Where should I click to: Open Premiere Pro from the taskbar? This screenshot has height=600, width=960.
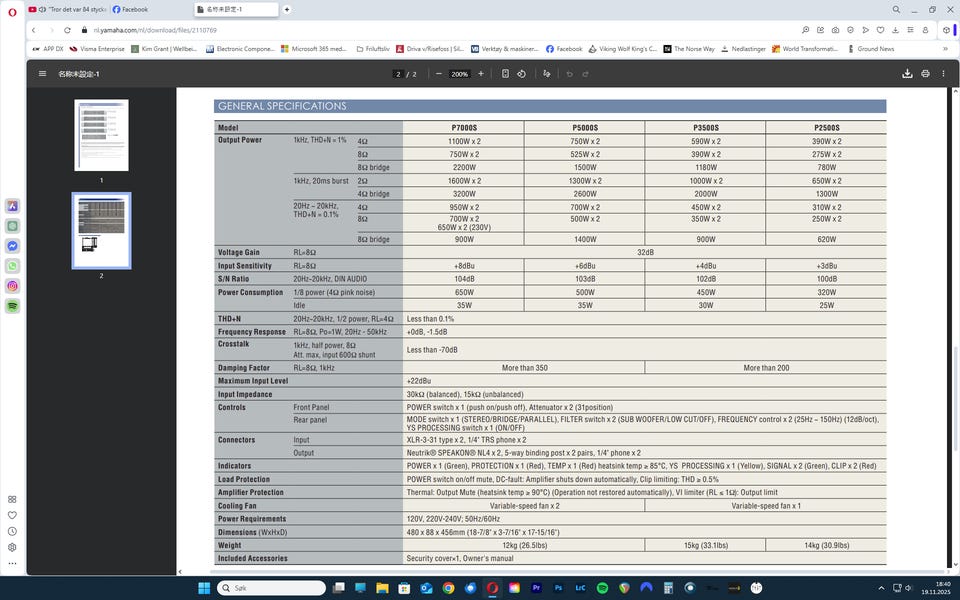[x=536, y=588]
